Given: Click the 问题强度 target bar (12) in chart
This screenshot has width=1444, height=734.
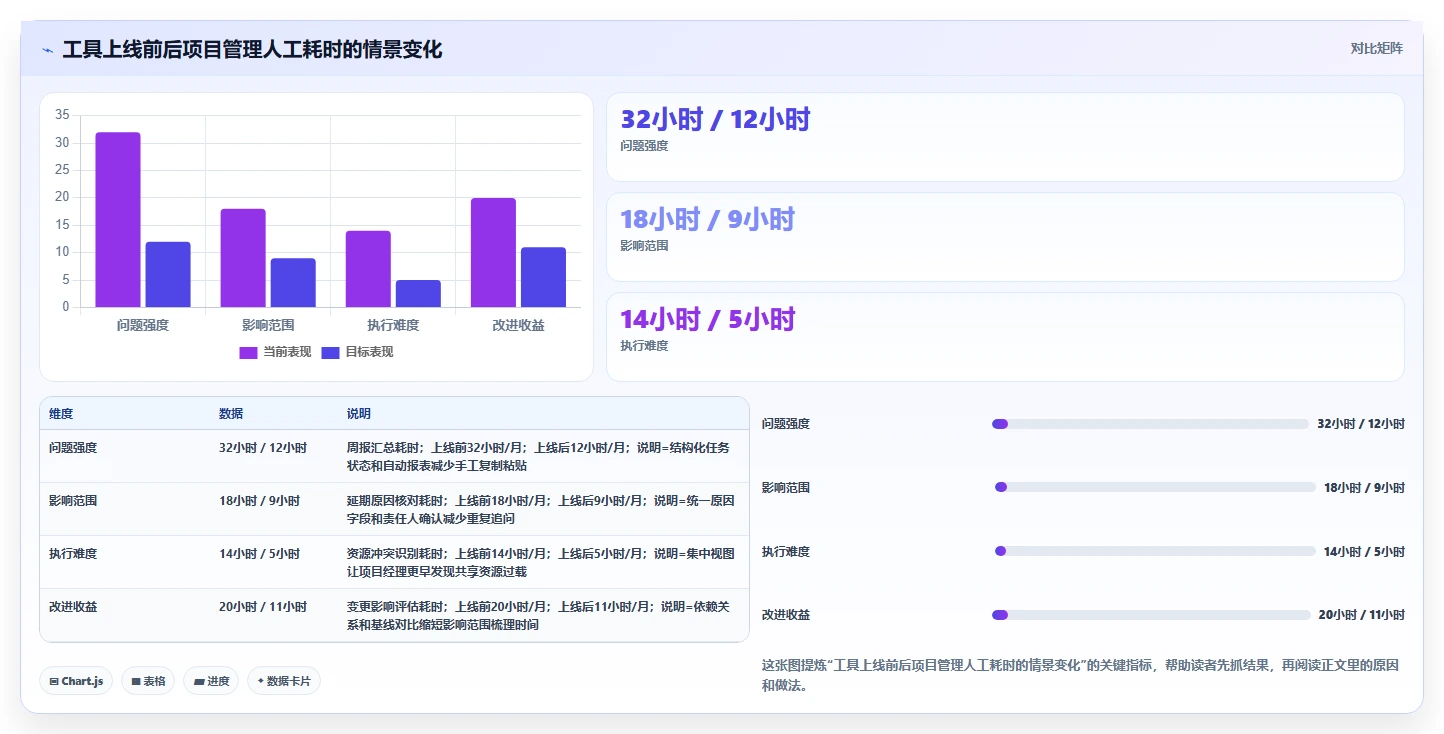Looking at the screenshot, I should coord(168,274).
